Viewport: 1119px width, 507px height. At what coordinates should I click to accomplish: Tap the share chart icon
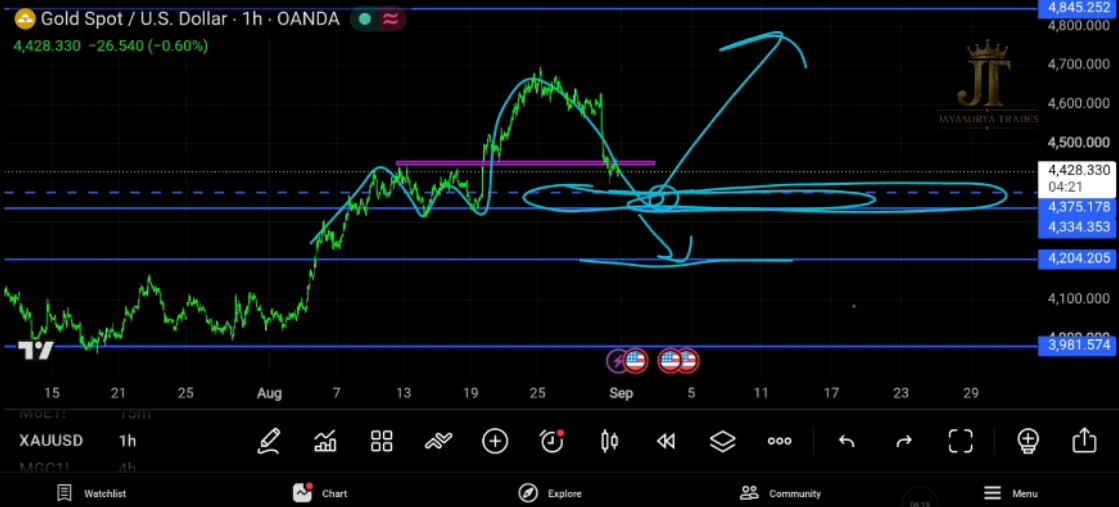pos(1084,440)
